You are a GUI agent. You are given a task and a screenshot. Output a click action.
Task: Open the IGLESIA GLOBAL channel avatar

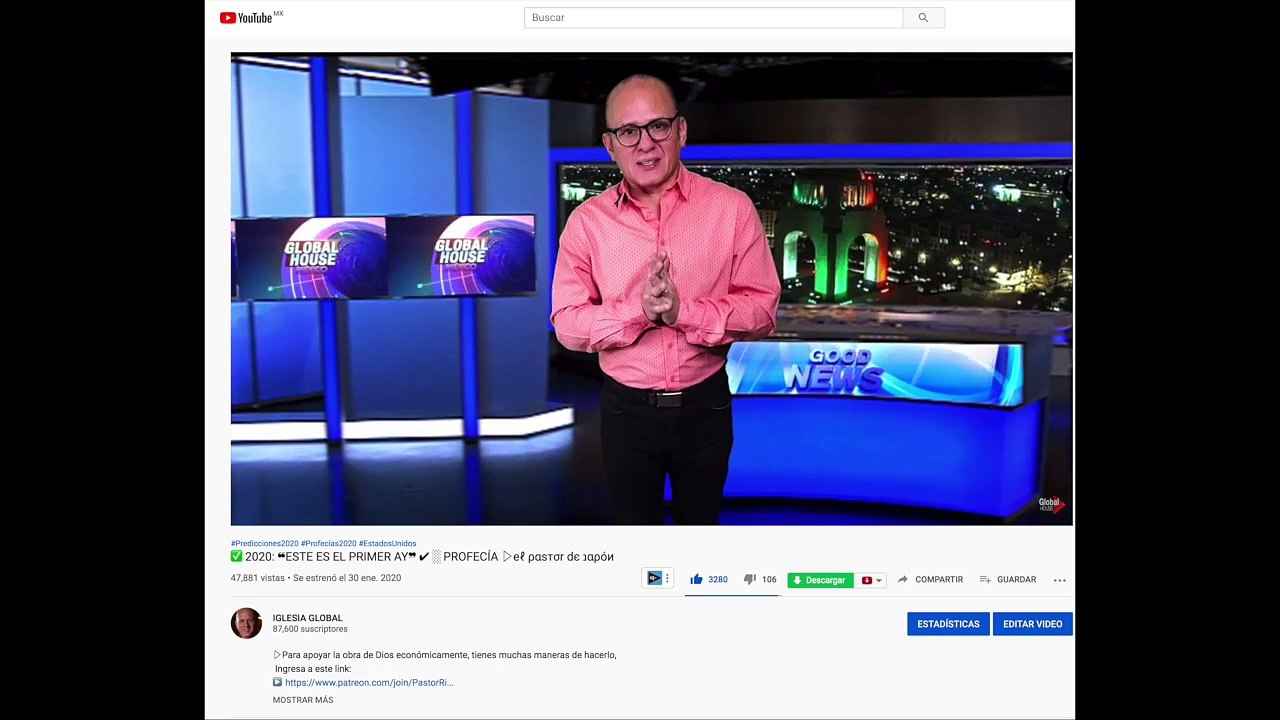click(246, 623)
